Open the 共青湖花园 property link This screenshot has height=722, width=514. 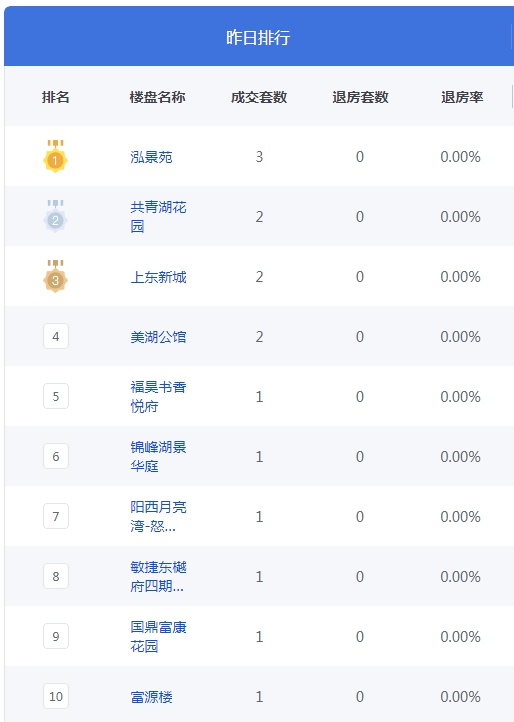point(158,216)
